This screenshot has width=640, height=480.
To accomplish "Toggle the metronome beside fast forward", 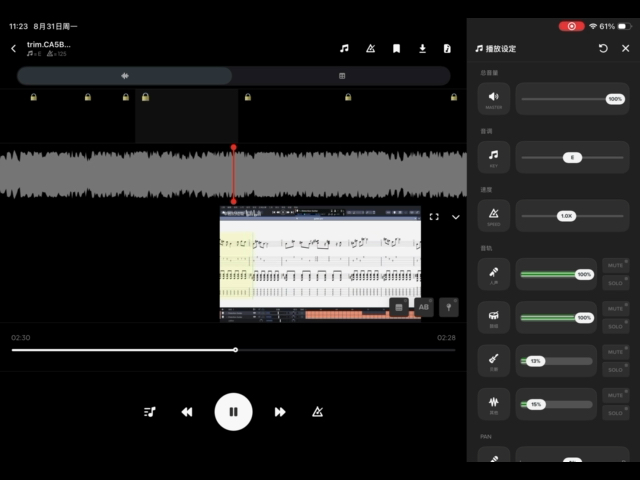I will coord(318,412).
